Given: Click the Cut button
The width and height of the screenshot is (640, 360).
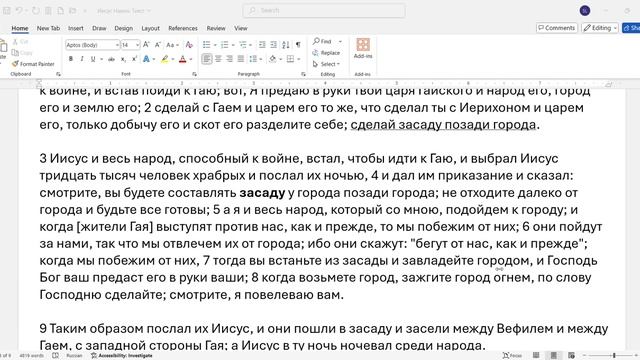Looking at the screenshot, I should tap(20, 42).
